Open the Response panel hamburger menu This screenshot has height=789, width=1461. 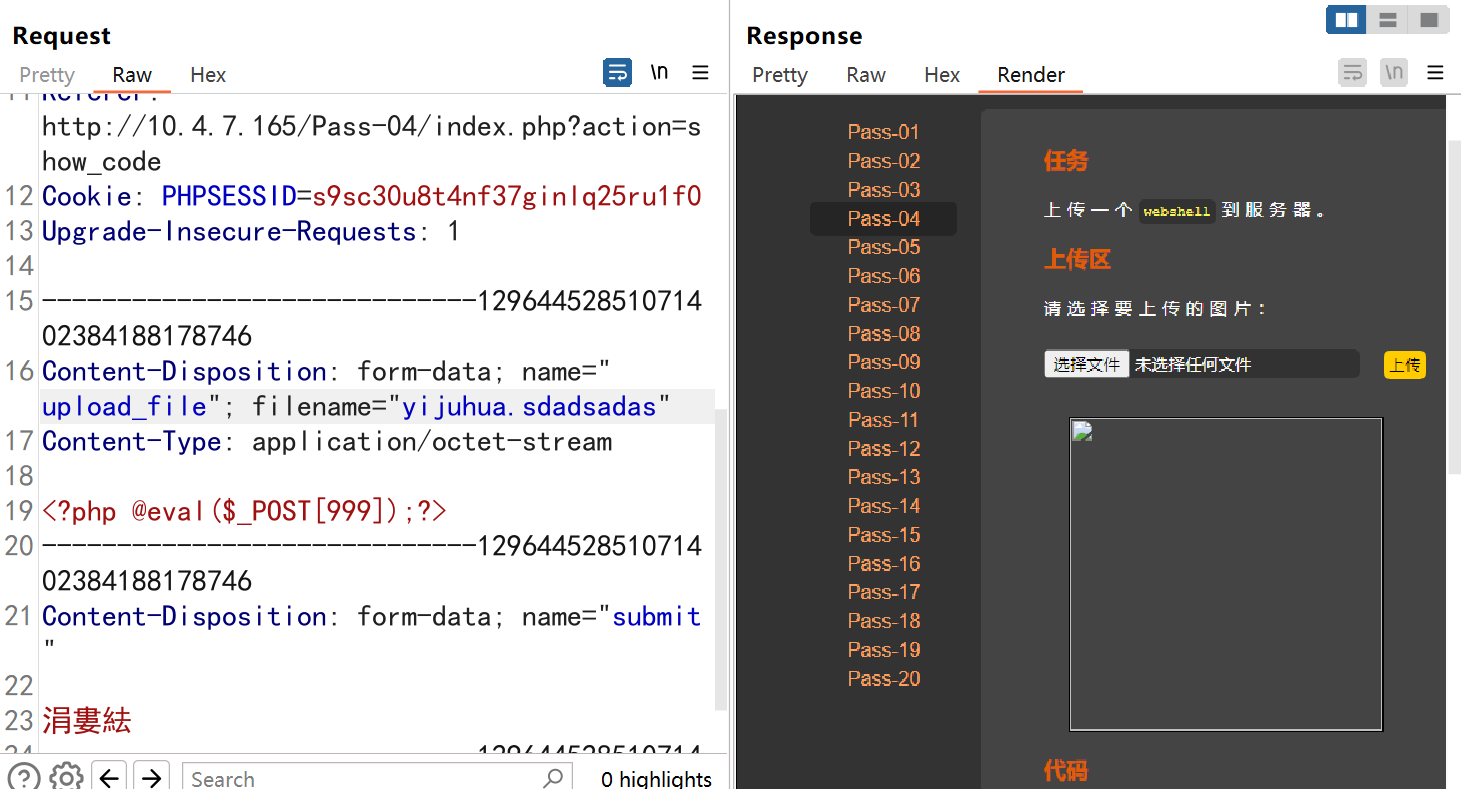[1435, 73]
